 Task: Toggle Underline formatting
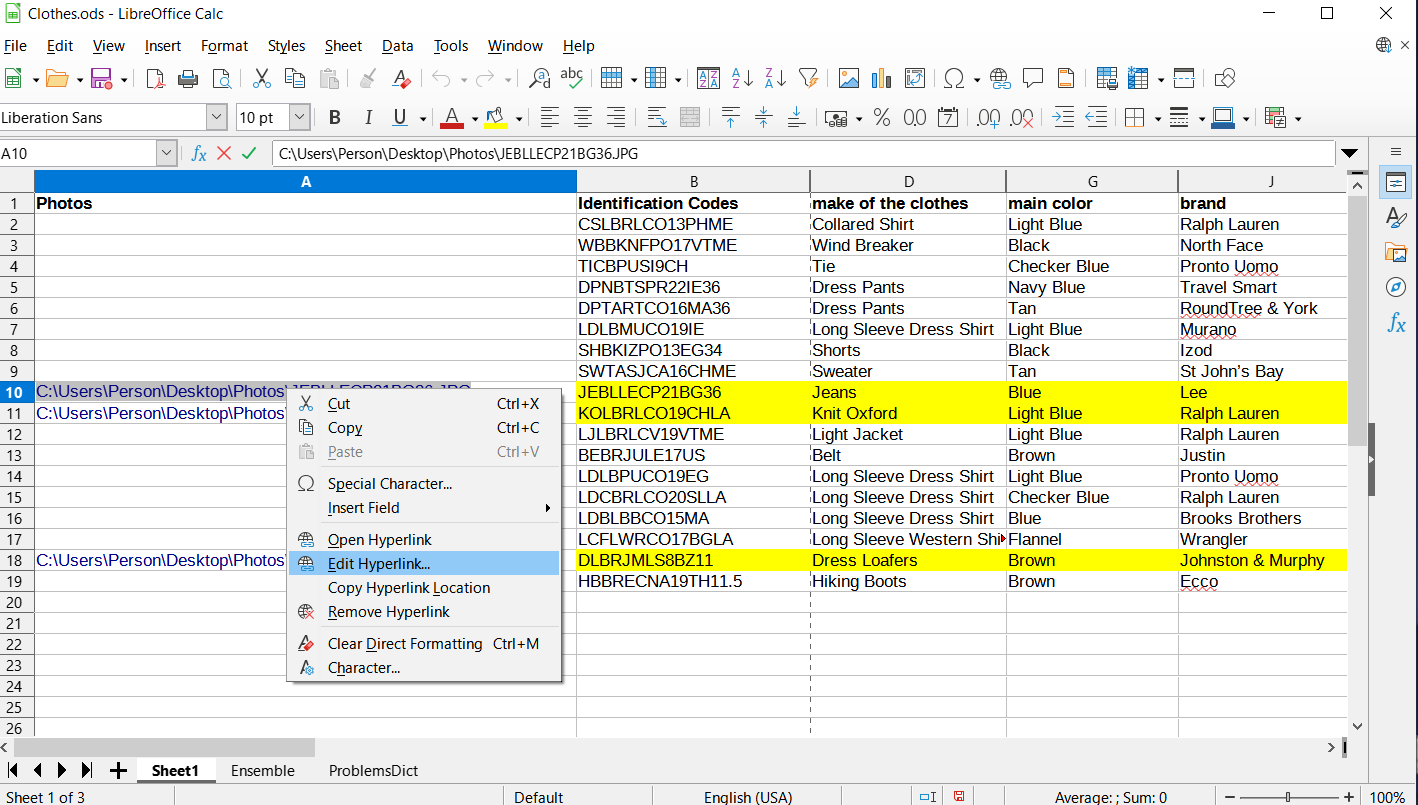pyautogui.click(x=400, y=118)
